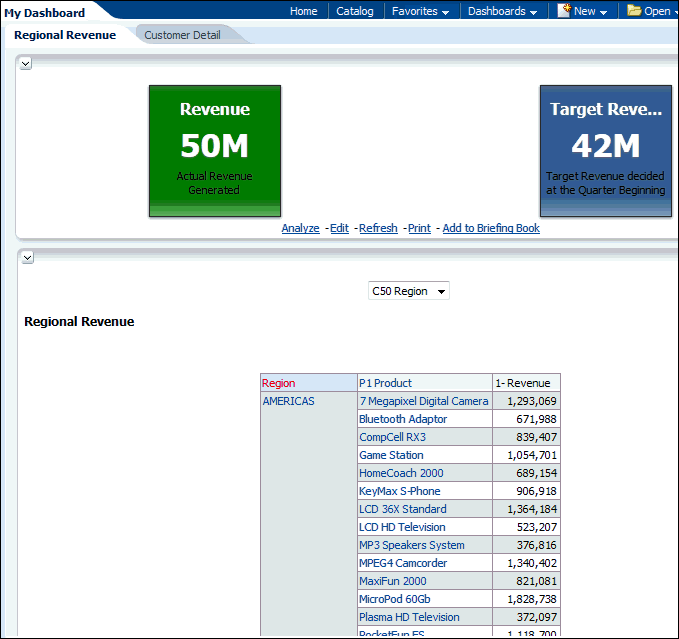Collapse the Regional Revenue section

pyautogui.click(x=27, y=258)
